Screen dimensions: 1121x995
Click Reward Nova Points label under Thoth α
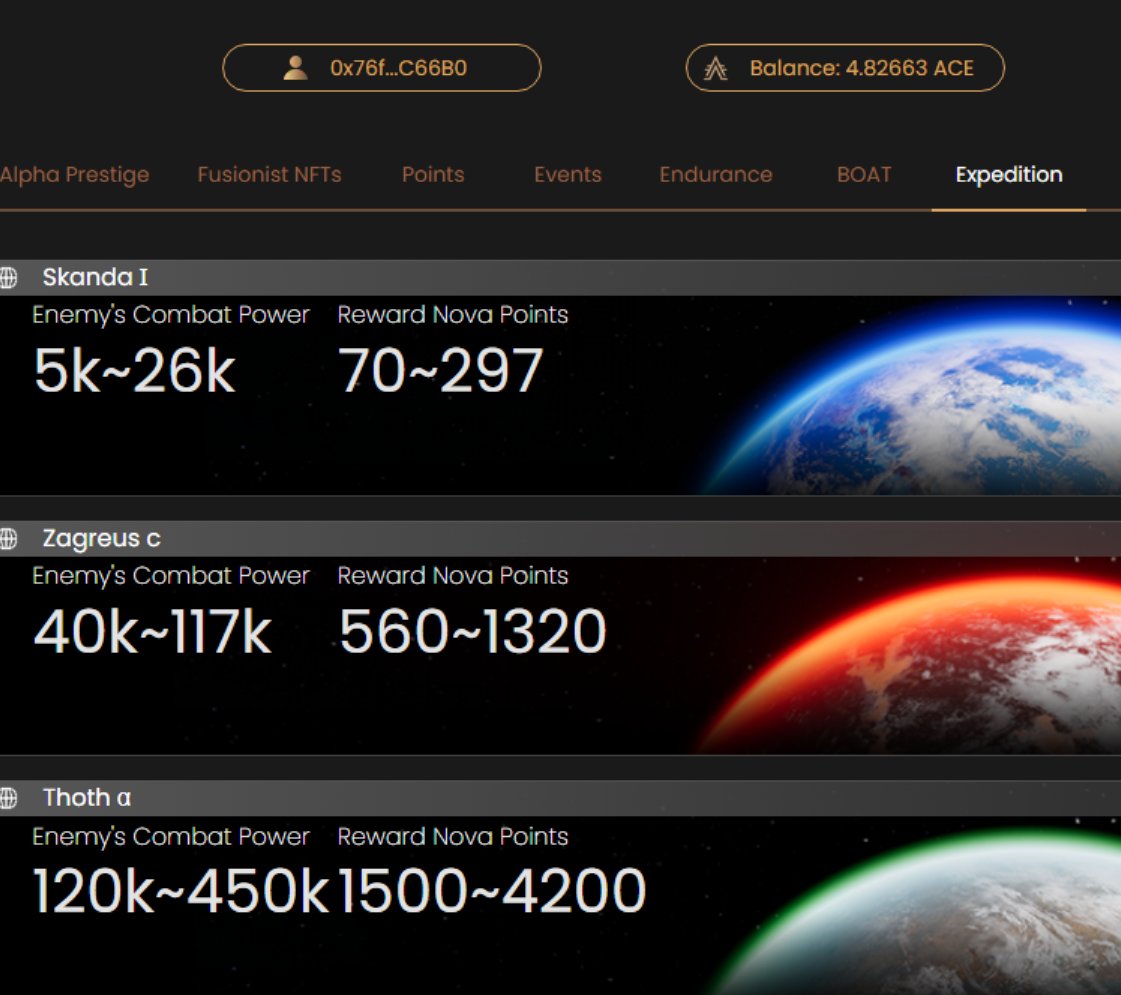click(453, 837)
